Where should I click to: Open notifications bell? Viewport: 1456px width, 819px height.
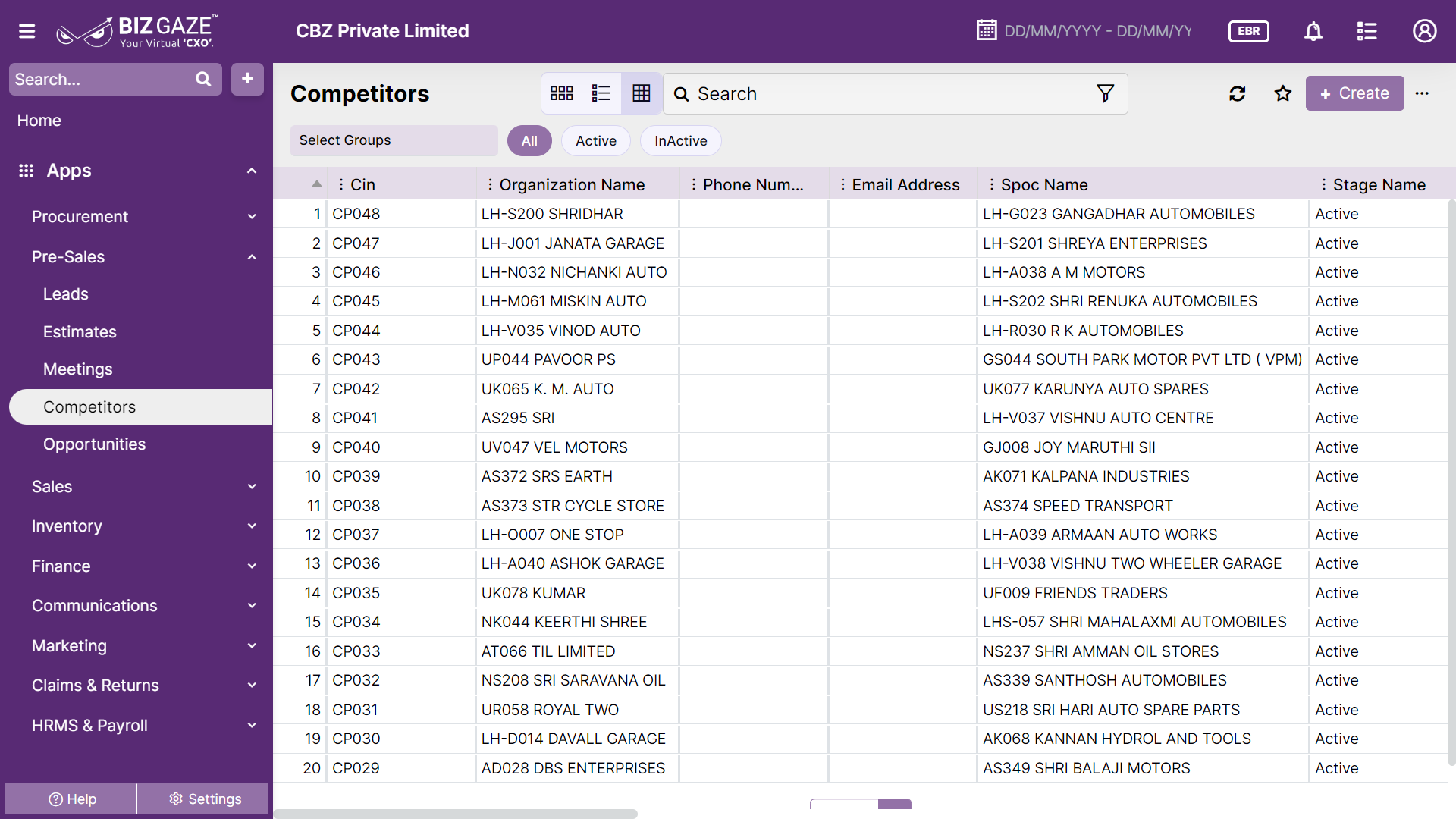[x=1313, y=31]
